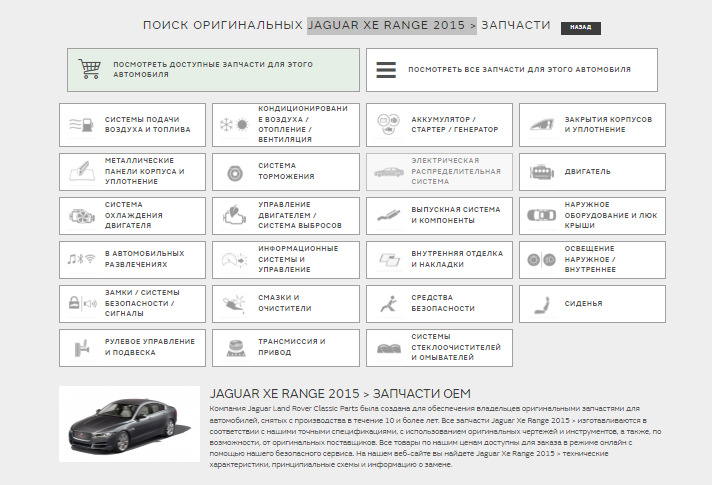Click the fuel pump icon for air and fuel systems
Screen dimensions: 712x485
[x=81, y=124]
